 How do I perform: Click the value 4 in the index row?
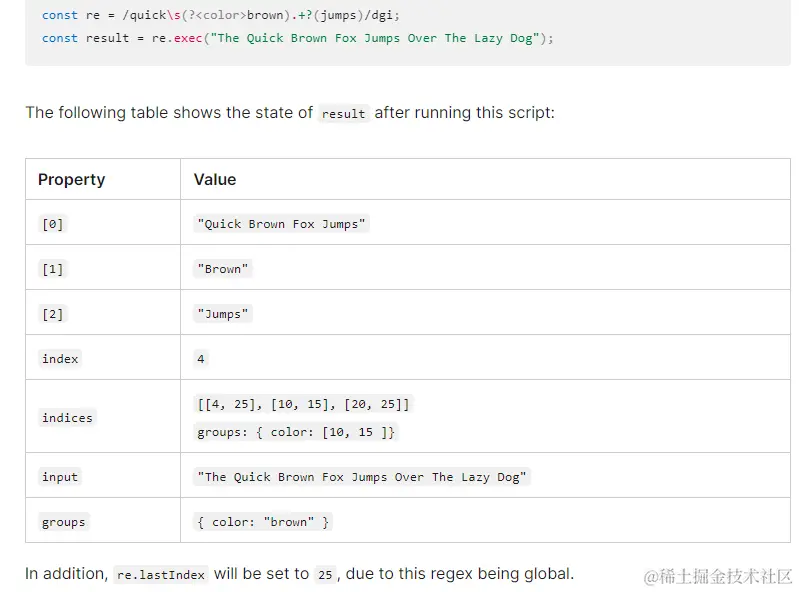[201, 359]
